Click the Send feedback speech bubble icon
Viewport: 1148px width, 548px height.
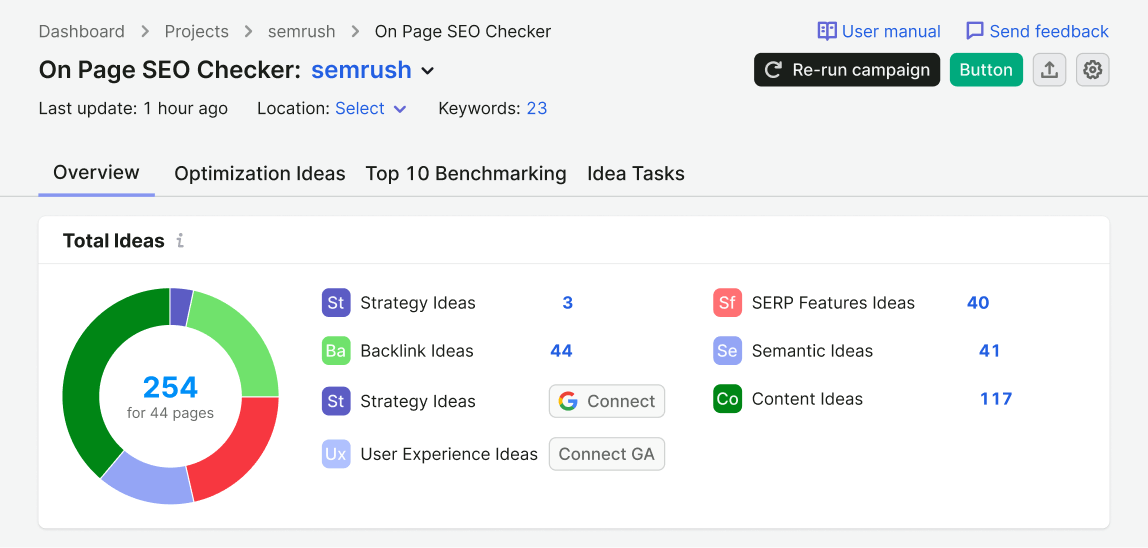click(974, 32)
